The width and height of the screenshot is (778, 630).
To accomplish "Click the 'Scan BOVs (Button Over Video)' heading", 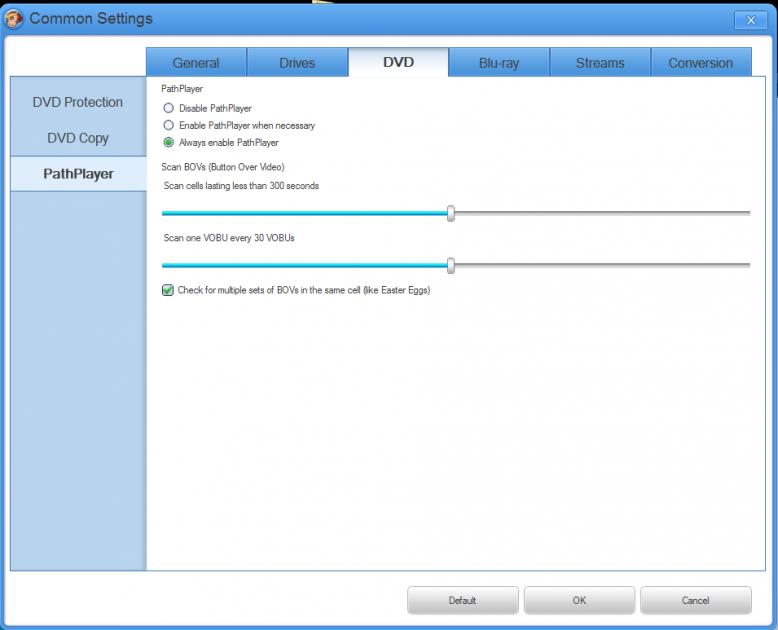I will [x=223, y=167].
